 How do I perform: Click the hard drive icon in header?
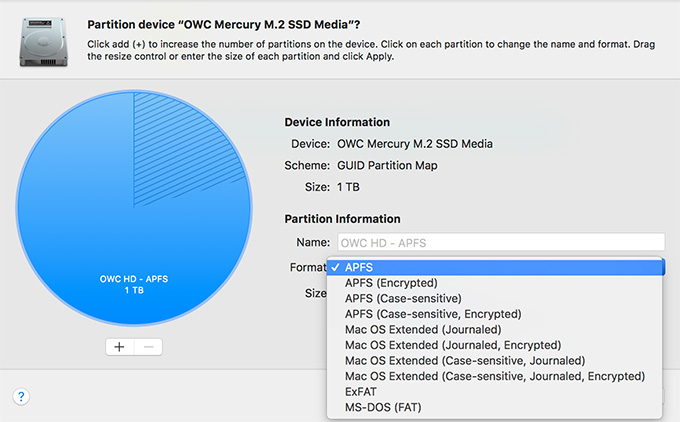(43, 42)
